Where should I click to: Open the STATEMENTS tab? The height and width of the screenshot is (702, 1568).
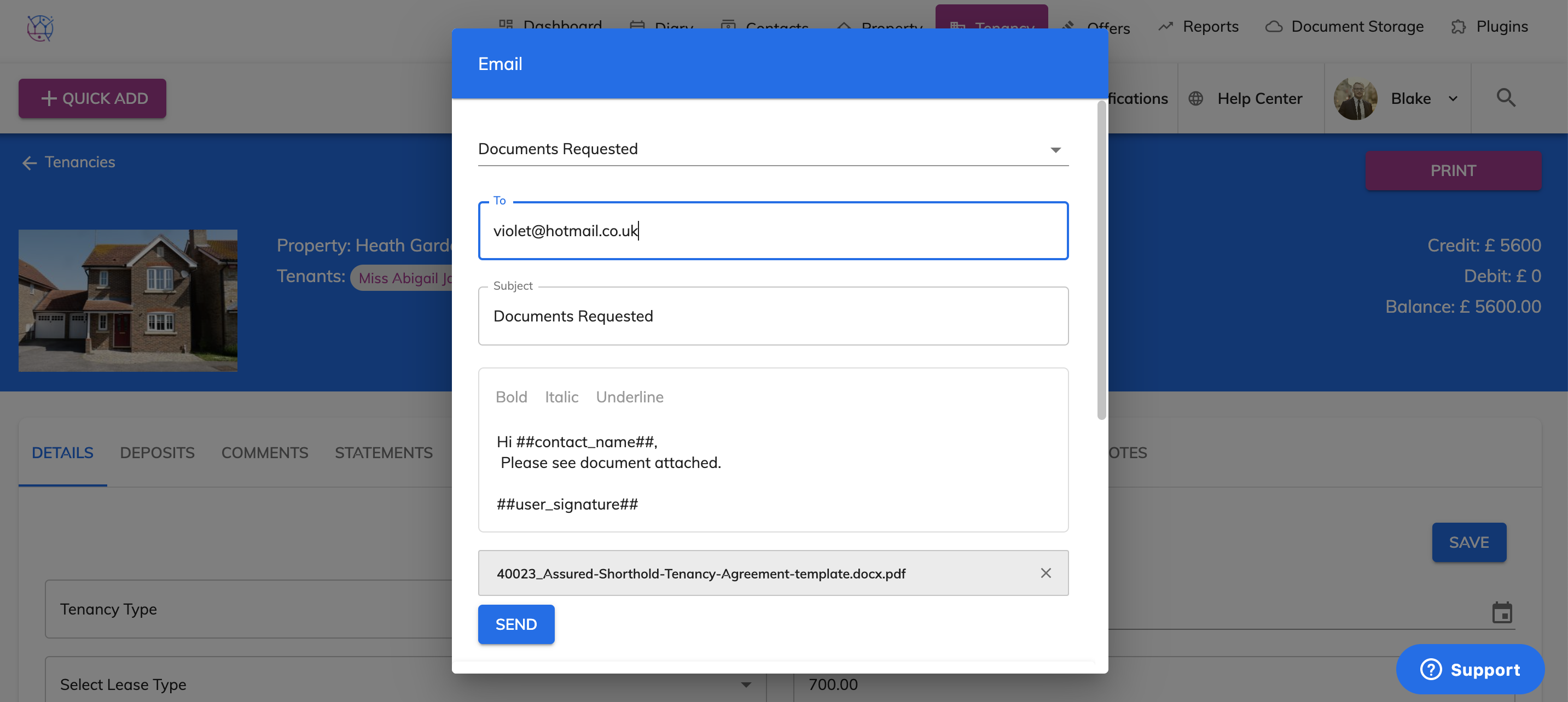click(384, 453)
